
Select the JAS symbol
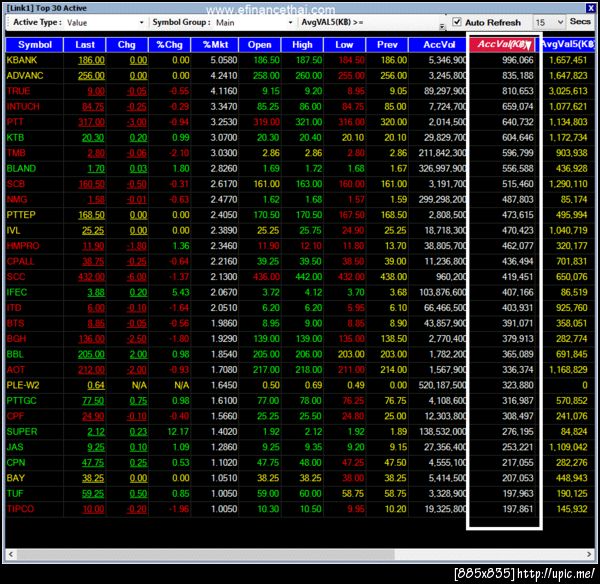[x=15, y=447]
